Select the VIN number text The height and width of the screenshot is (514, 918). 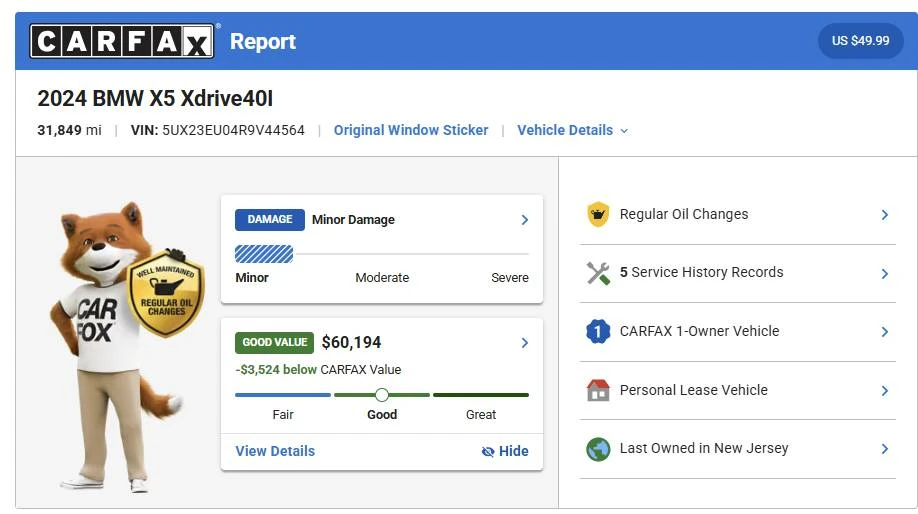tap(233, 130)
